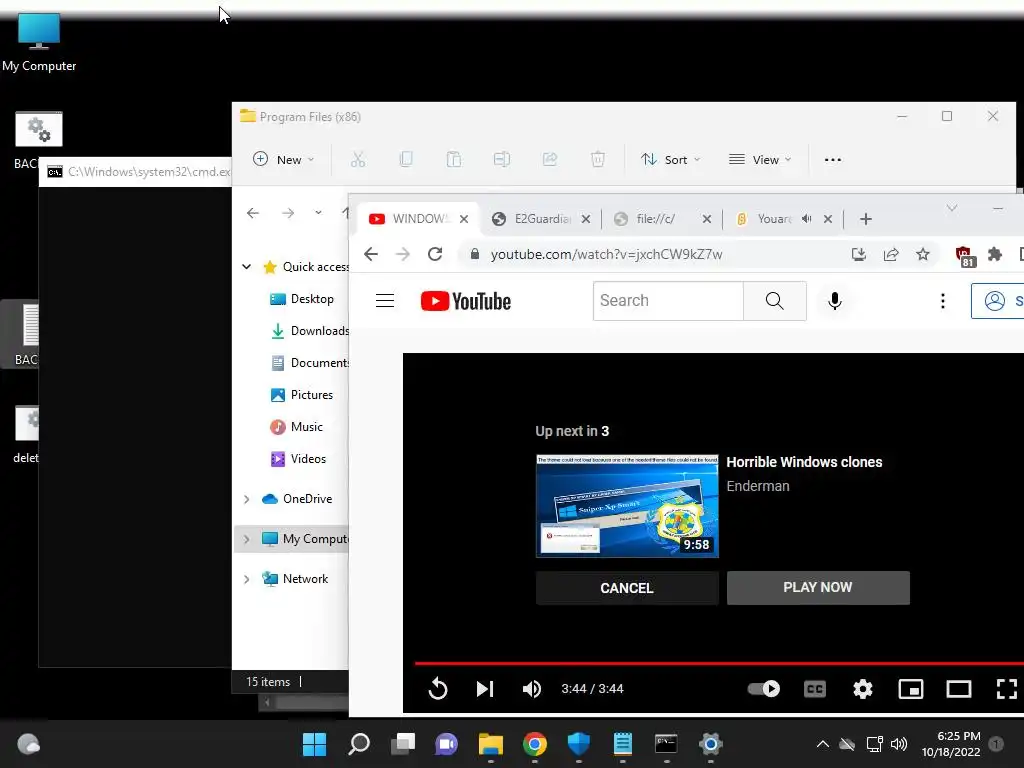Viewport: 1024px width, 768px height.
Task: Open YouTube settings three-dot menu
Action: point(942,300)
